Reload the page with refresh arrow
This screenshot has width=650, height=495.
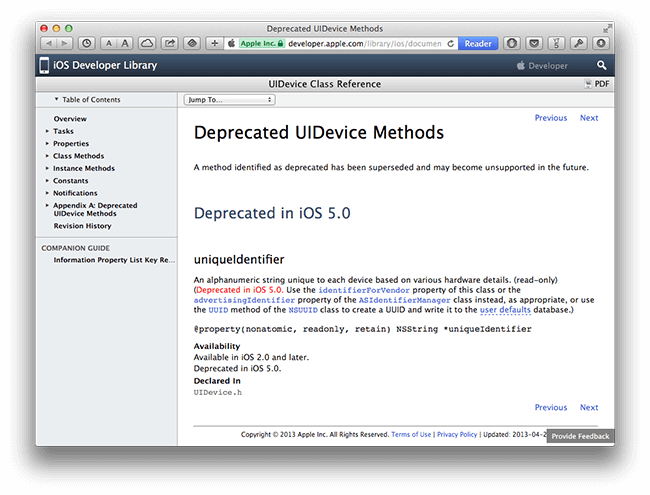tap(451, 43)
